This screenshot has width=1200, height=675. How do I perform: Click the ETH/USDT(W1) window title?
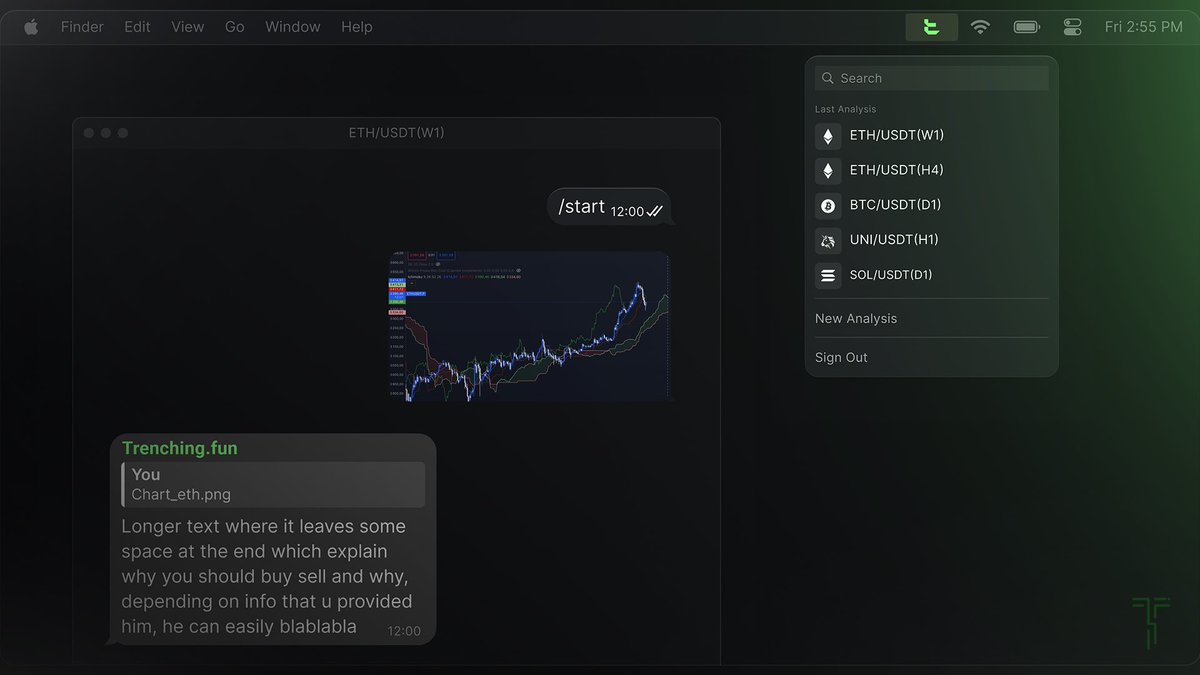point(396,132)
